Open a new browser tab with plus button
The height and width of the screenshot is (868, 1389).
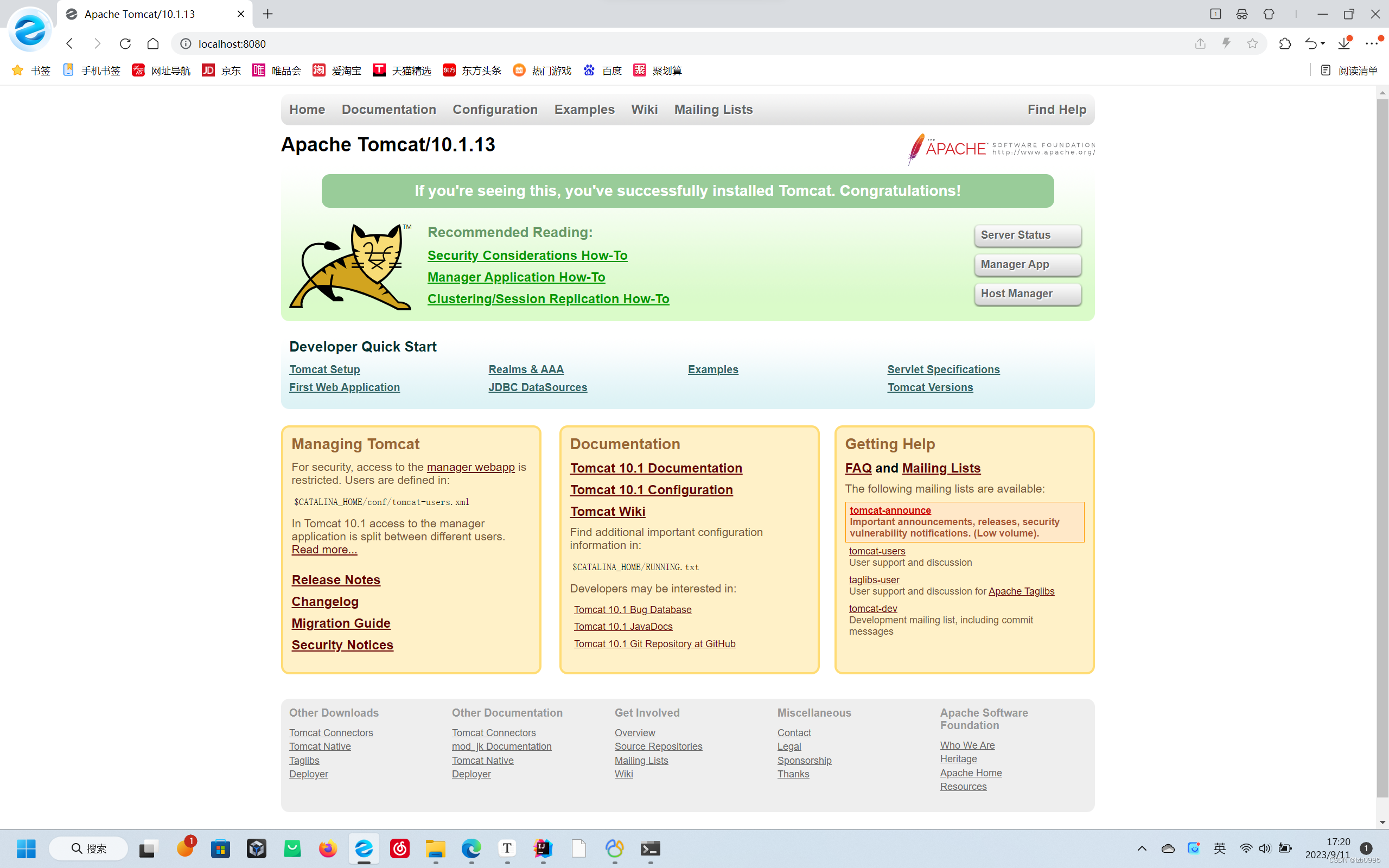pyautogui.click(x=268, y=14)
